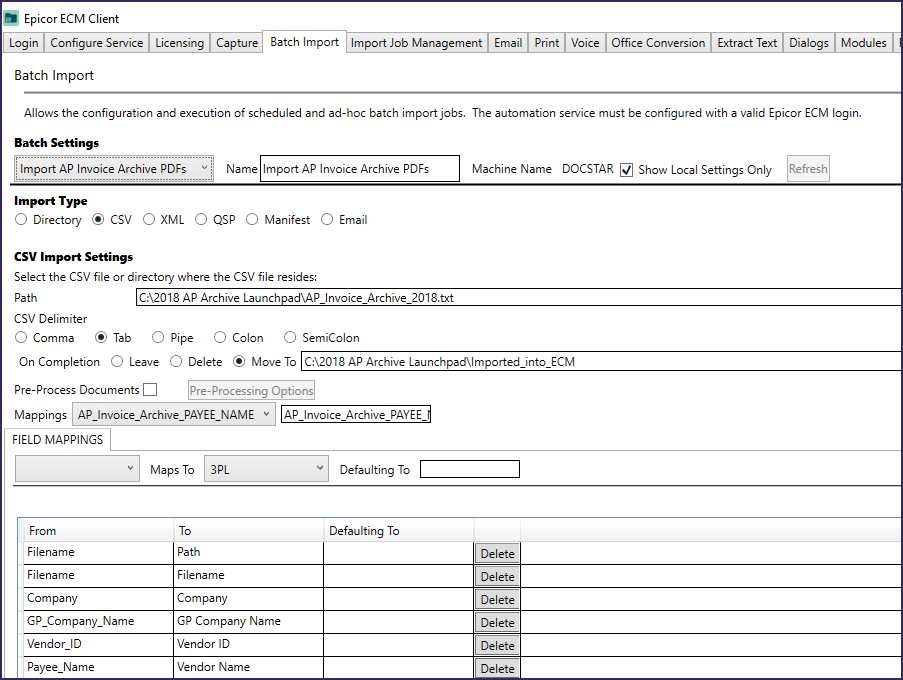Choose XML import type
This screenshot has width=903, height=680.
click(x=149, y=219)
